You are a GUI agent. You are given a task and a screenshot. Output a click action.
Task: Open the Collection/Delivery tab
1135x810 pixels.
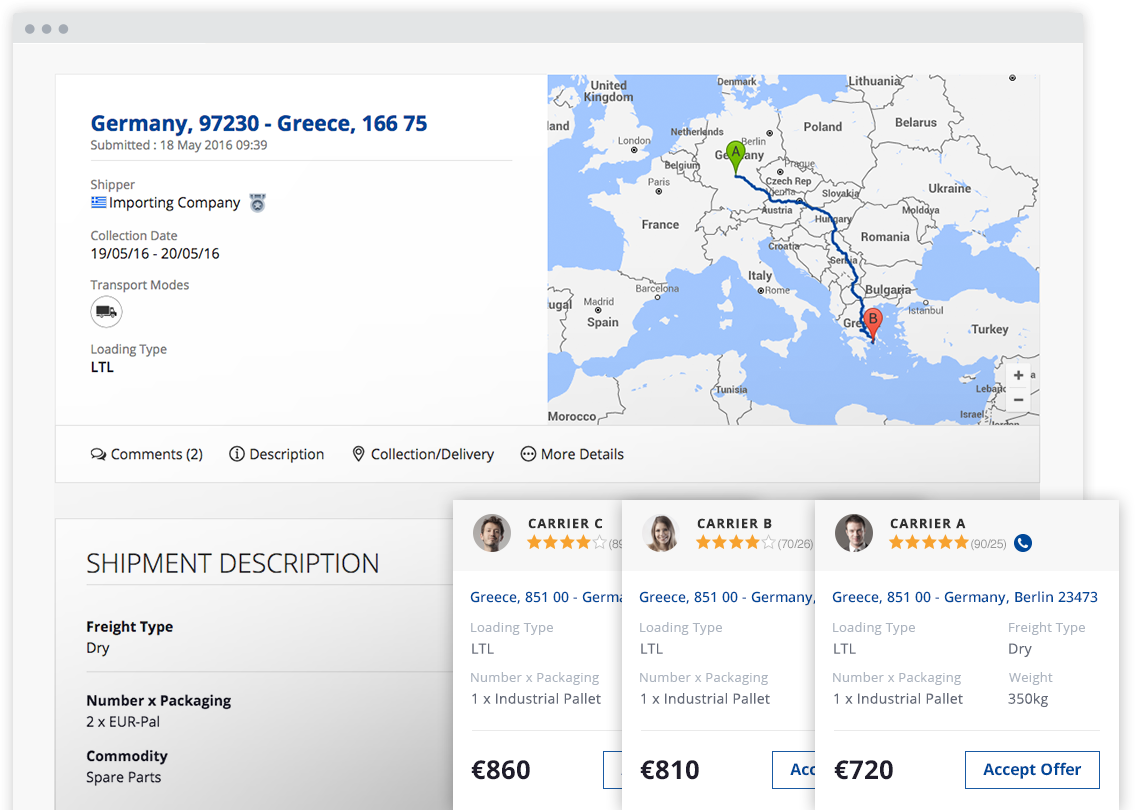[x=423, y=454]
